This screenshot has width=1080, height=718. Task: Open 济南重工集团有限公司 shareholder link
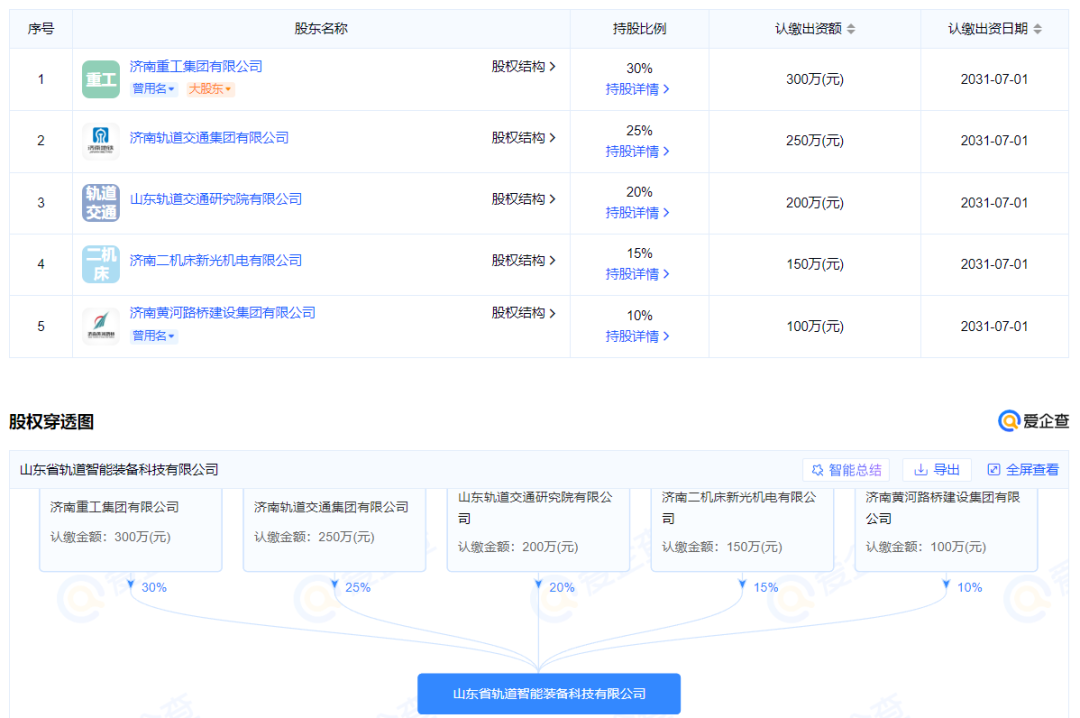click(196, 66)
